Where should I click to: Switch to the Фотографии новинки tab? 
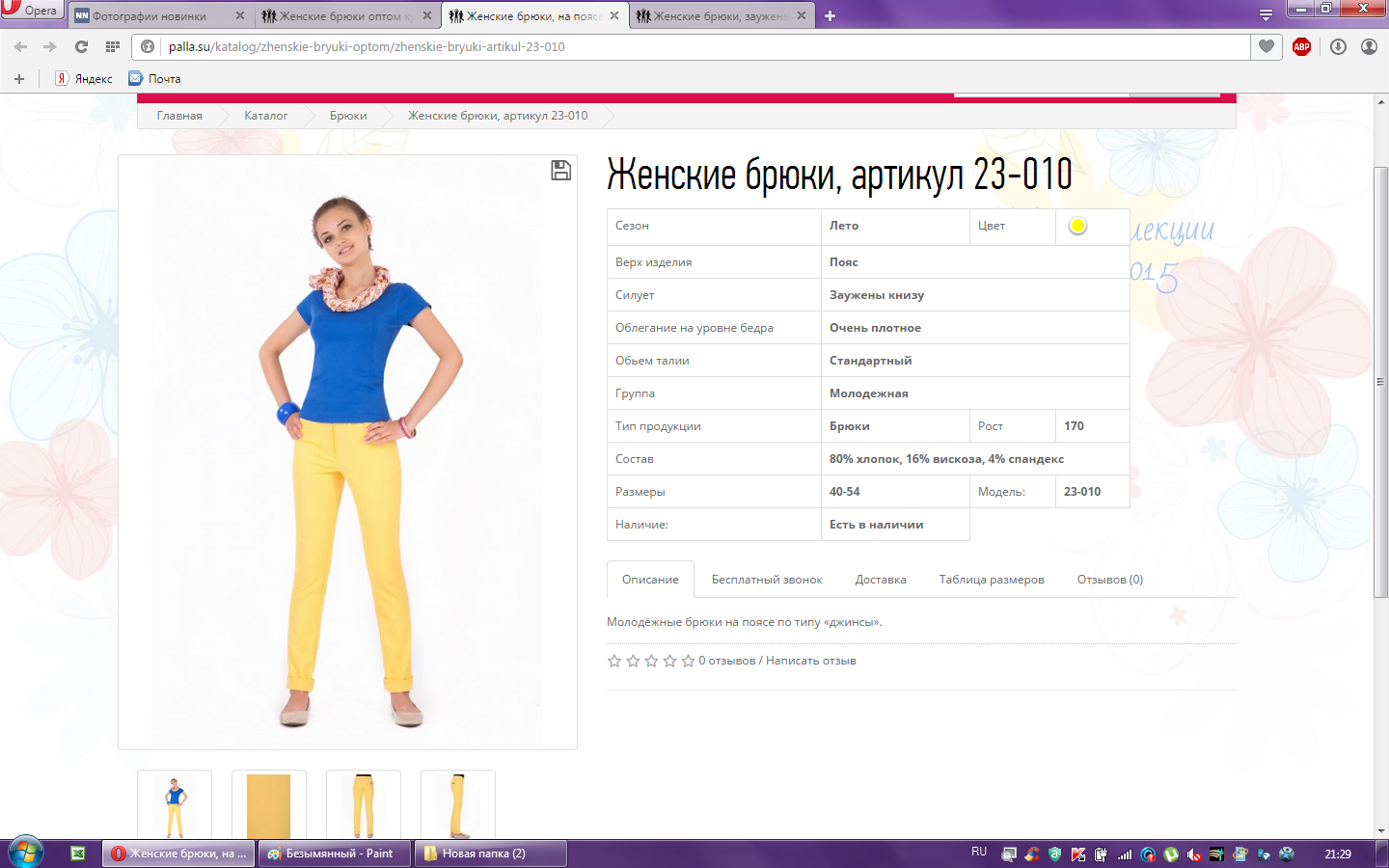[160, 16]
